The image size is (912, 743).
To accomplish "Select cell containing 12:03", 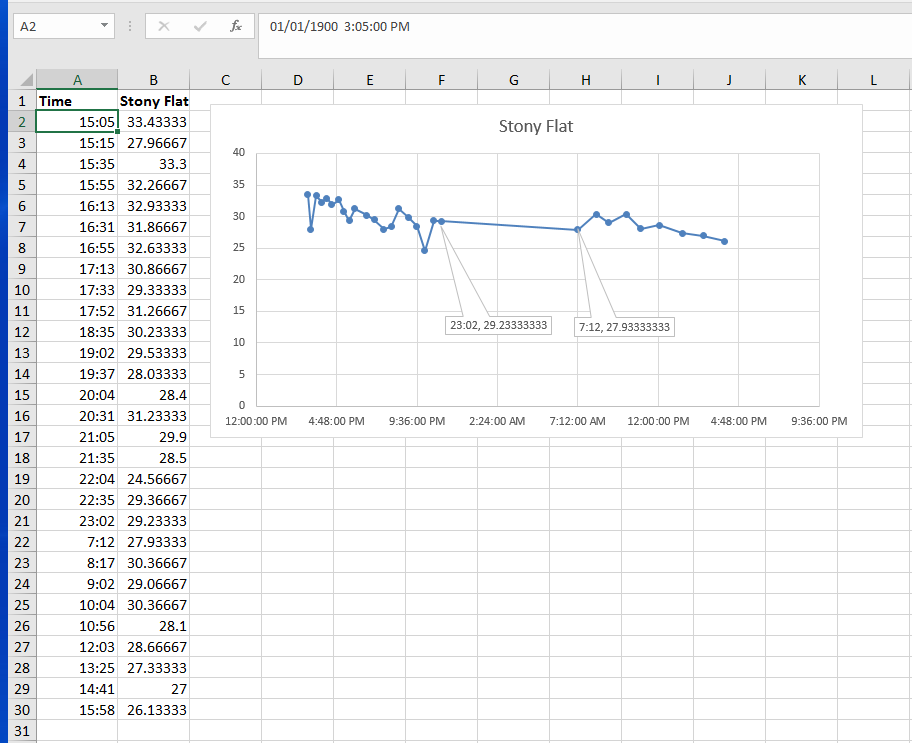I will point(77,647).
